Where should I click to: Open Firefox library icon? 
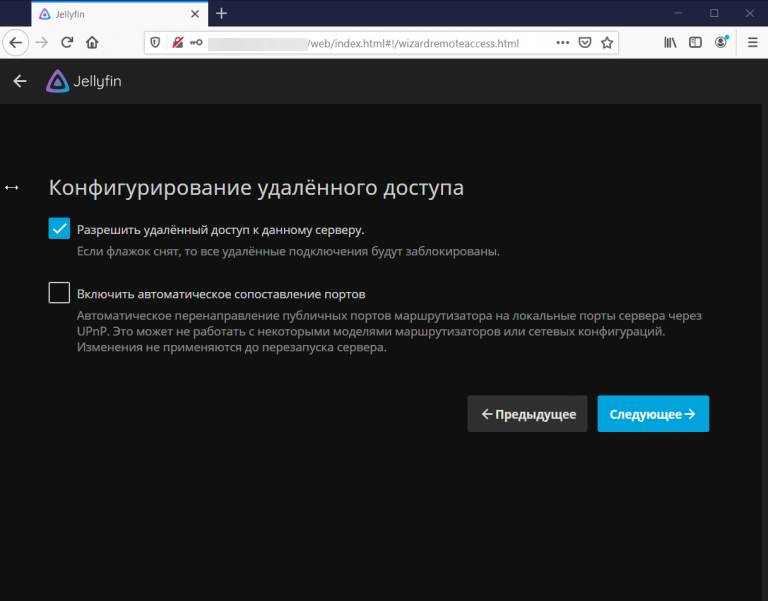(671, 43)
